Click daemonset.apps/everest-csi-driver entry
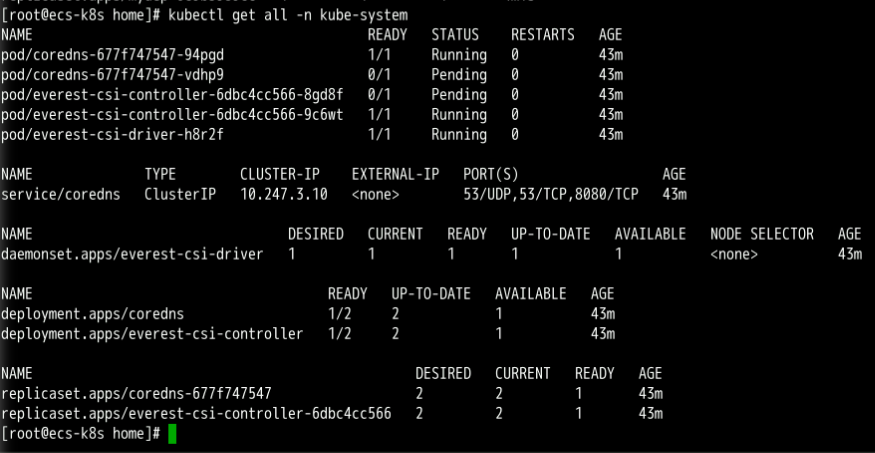 point(132,254)
